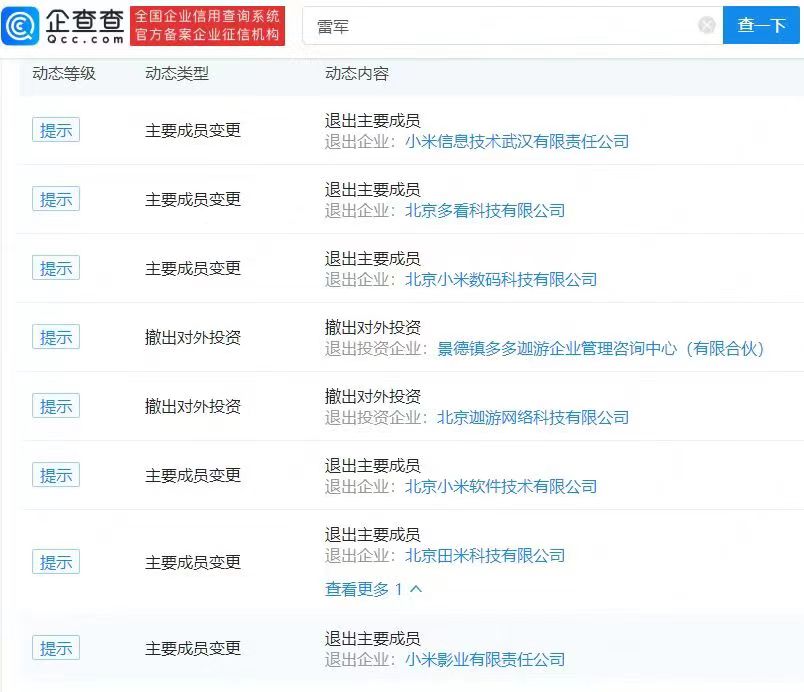This screenshot has height=692, width=804.
Task: Click the red 全国企业信用查询系统 banner
Action: 208,26
